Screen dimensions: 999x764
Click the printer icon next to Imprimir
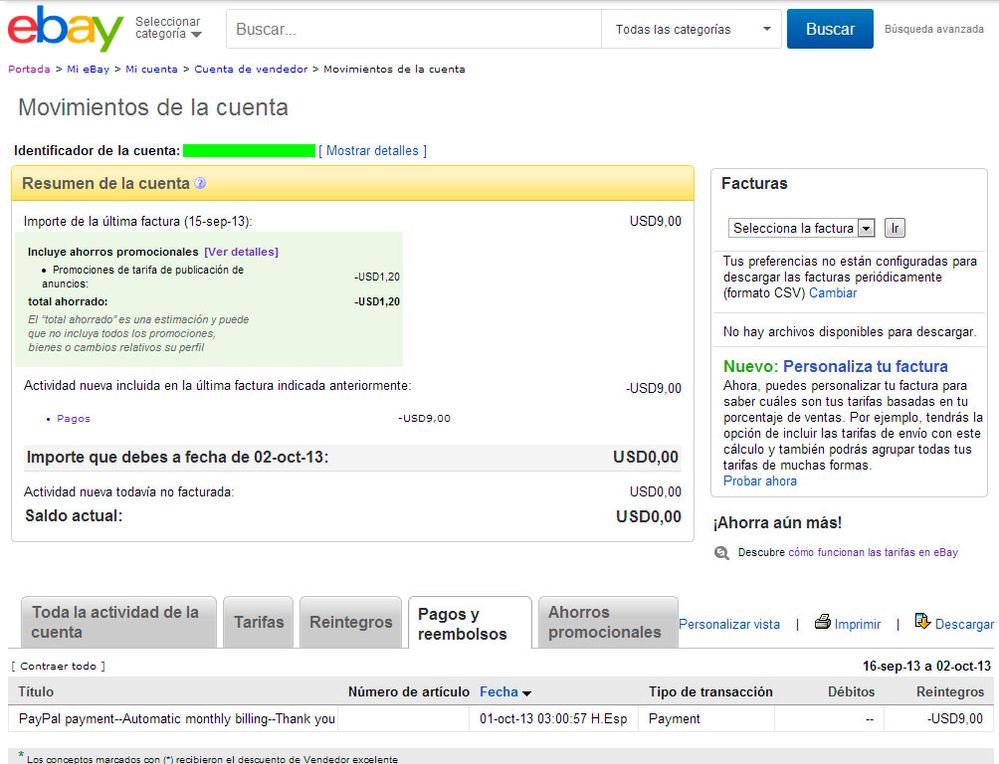click(x=823, y=622)
